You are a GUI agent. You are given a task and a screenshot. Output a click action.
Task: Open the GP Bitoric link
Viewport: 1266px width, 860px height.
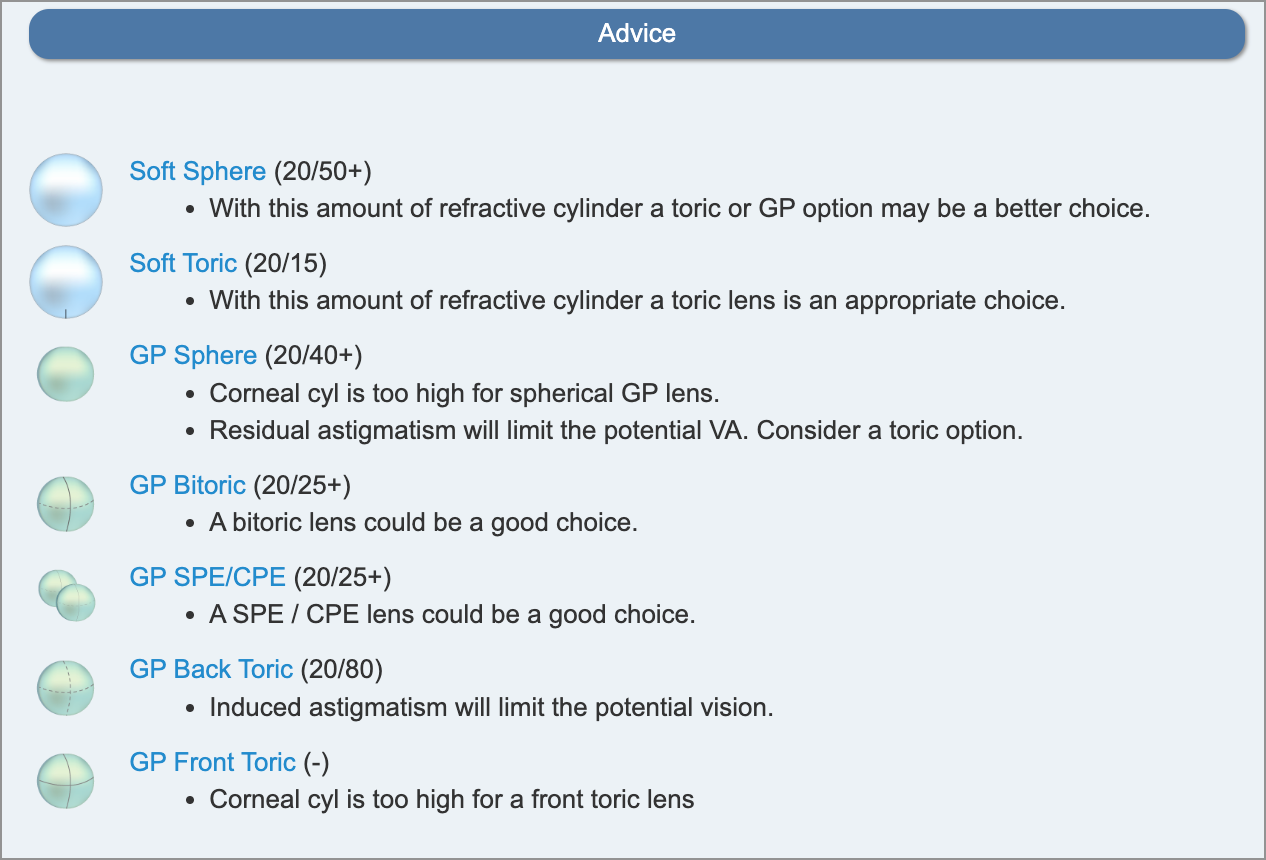(x=187, y=485)
